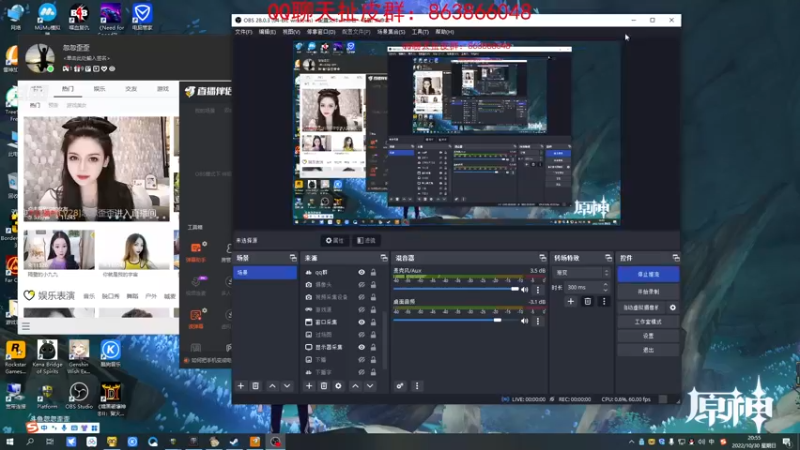Show the 视频采集设备 source eye icon
This screenshot has height=450, width=800.
click(x=361, y=297)
